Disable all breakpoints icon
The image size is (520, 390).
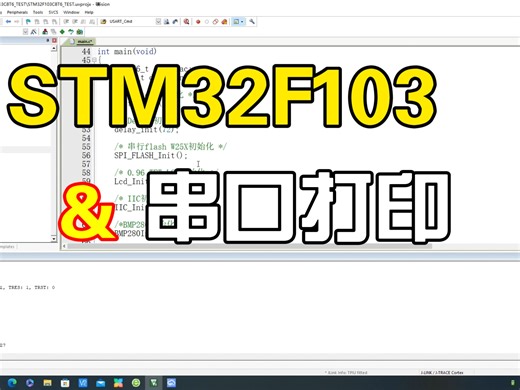215,22
